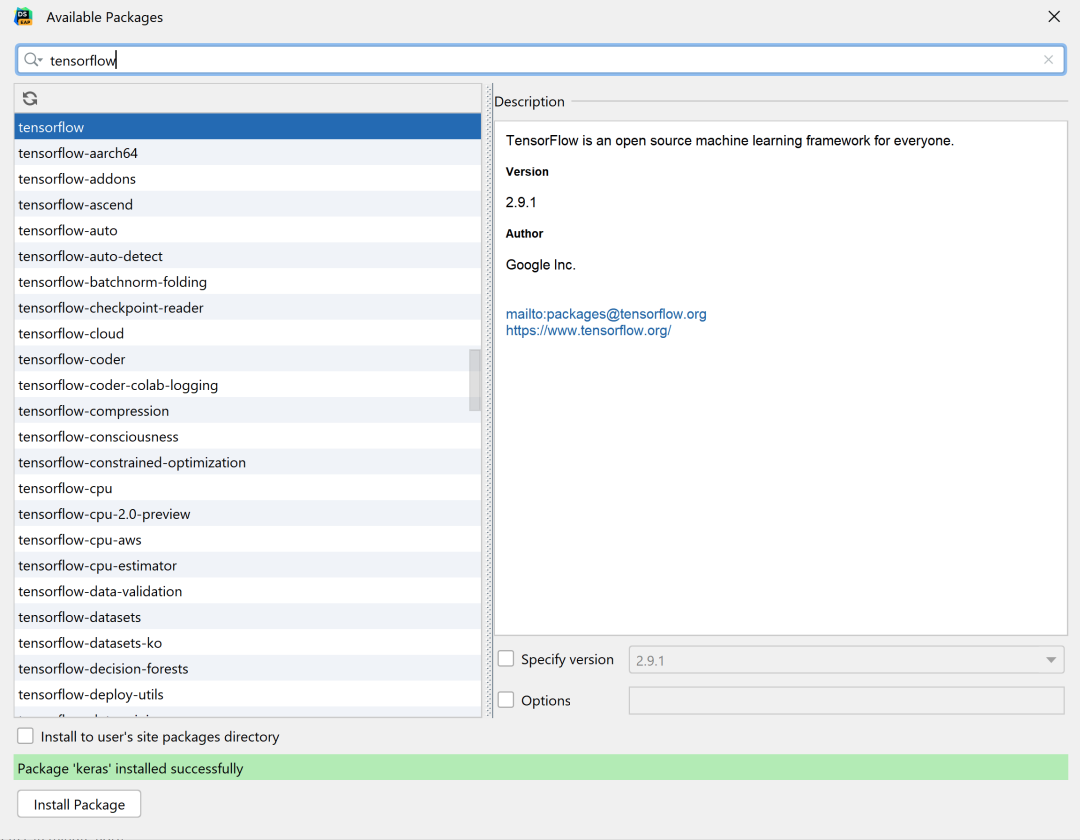Image resolution: width=1080 pixels, height=840 pixels.
Task: Select tensorflow-decision-forests package
Action: click(247, 669)
